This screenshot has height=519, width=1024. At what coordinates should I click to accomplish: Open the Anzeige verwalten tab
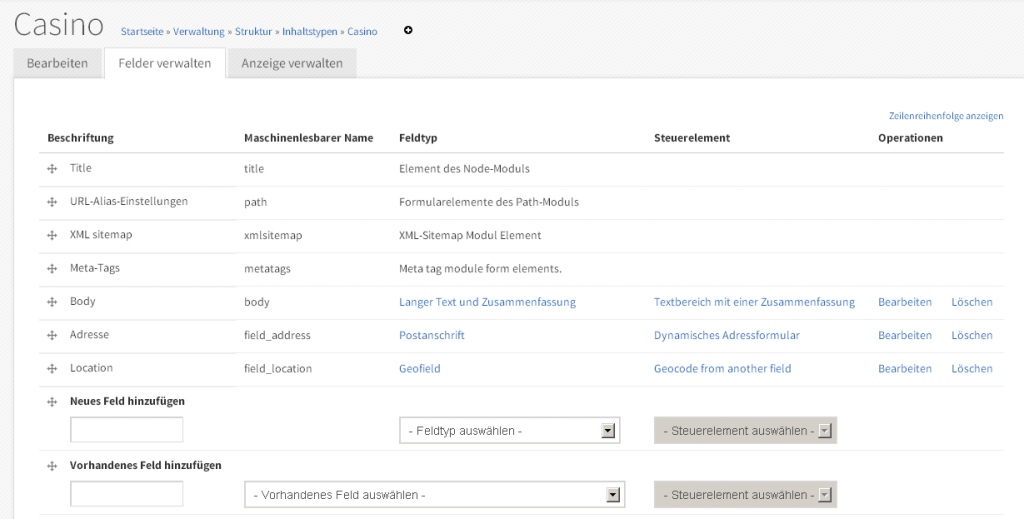(x=291, y=64)
